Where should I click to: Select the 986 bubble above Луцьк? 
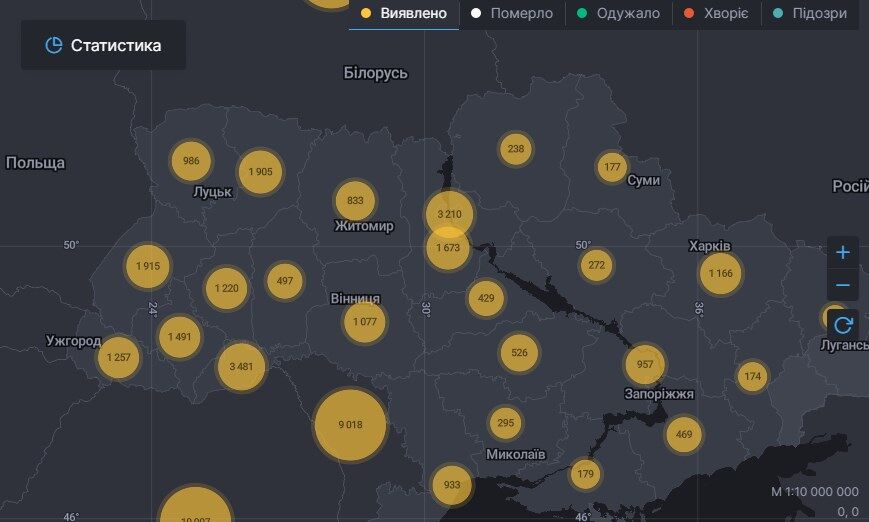pyautogui.click(x=191, y=161)
